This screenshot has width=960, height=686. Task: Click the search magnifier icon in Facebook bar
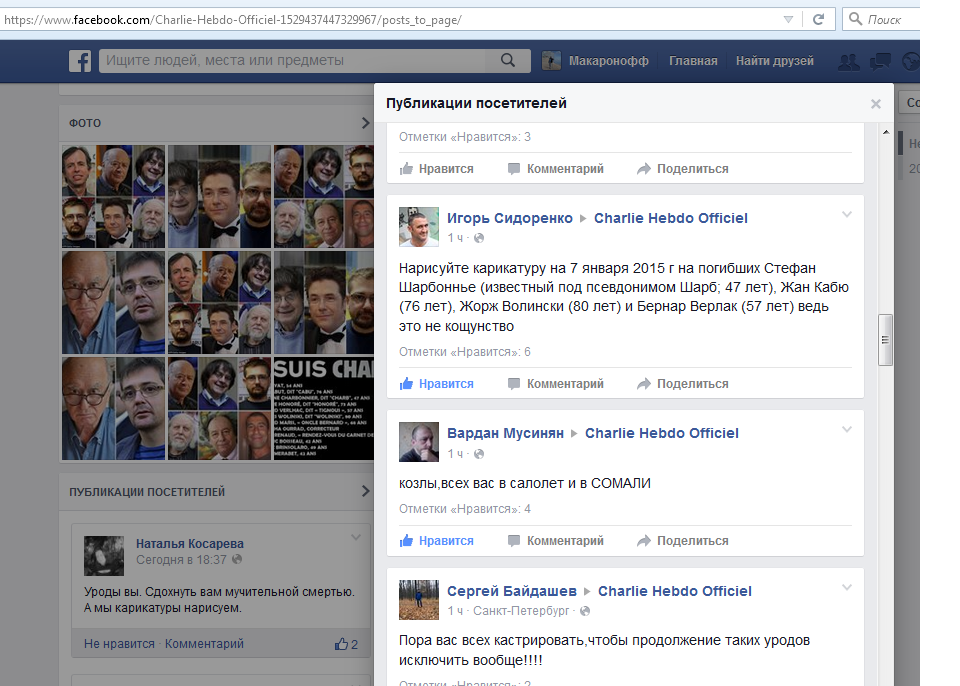[x=508, y=60]
